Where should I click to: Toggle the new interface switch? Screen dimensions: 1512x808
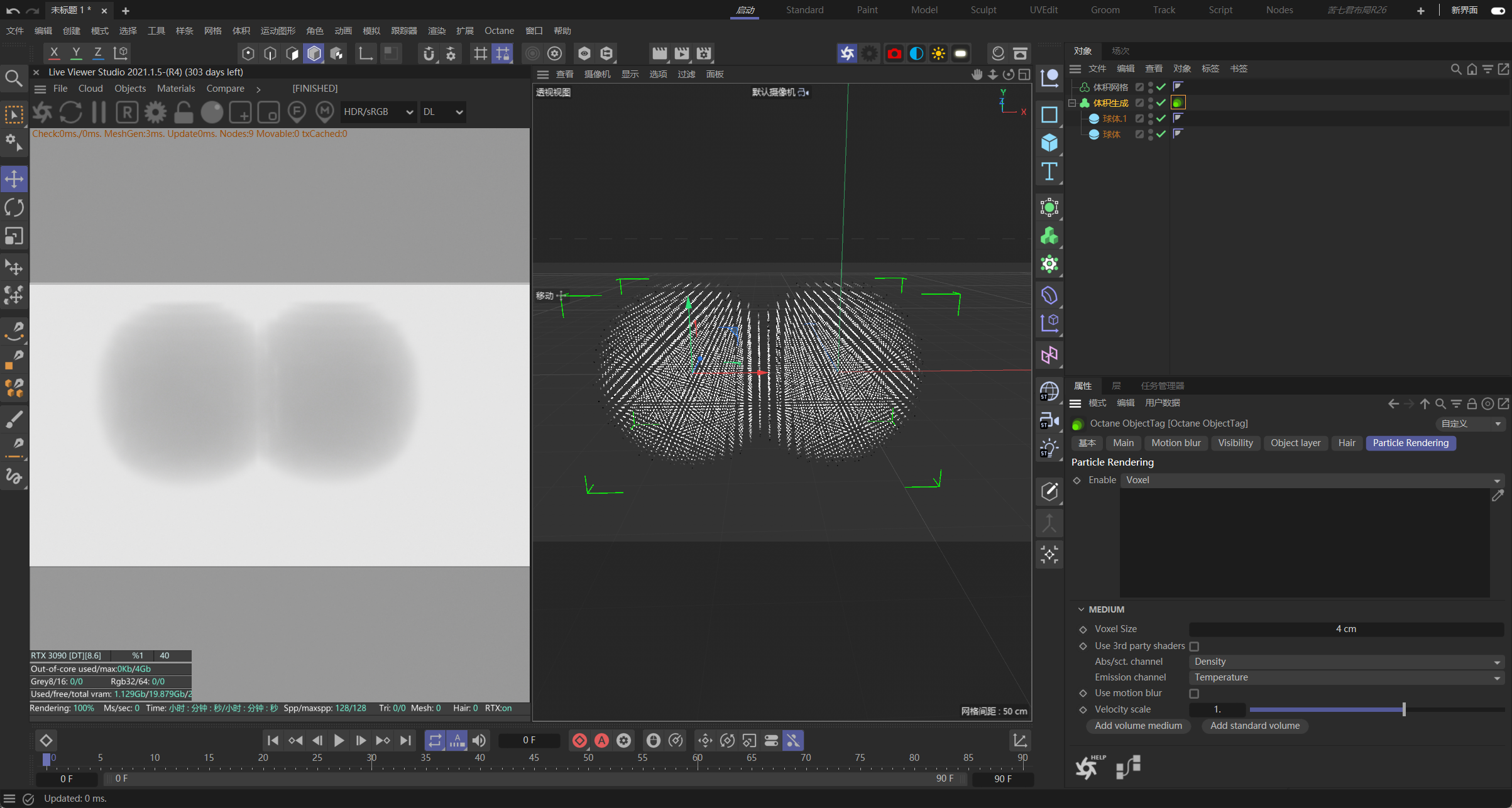tap(1497, 10)
